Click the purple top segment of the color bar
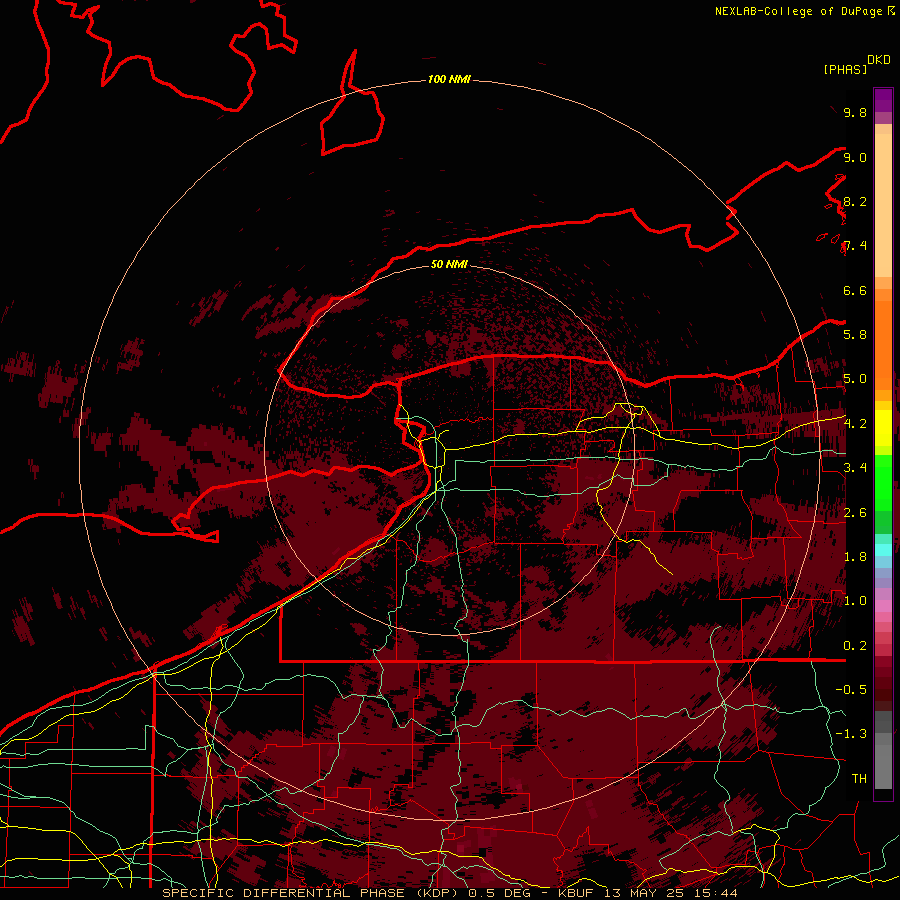900x900 pixels. [x=883, y=100]
